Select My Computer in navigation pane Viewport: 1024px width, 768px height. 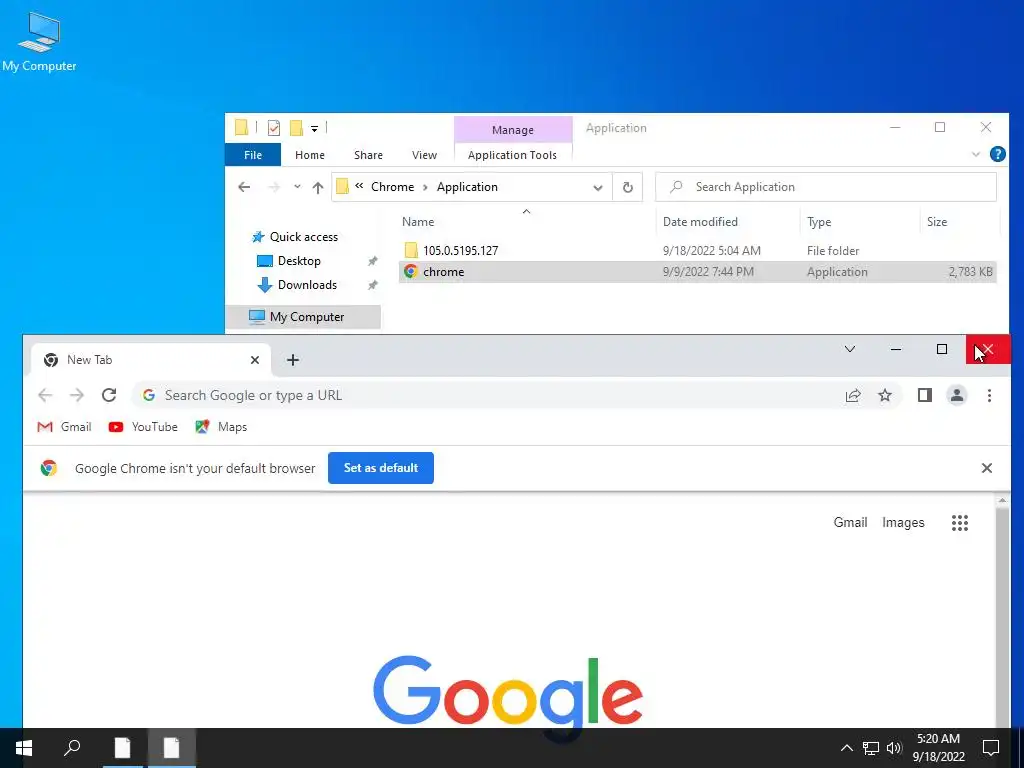(x=303, y=317)
